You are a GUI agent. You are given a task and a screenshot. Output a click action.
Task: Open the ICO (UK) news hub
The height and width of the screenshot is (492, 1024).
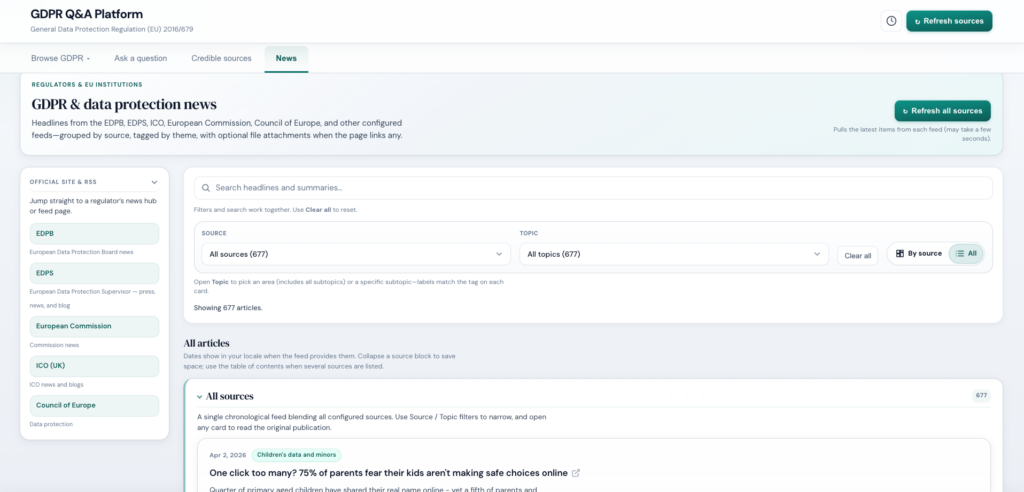(x=94, y=366)
